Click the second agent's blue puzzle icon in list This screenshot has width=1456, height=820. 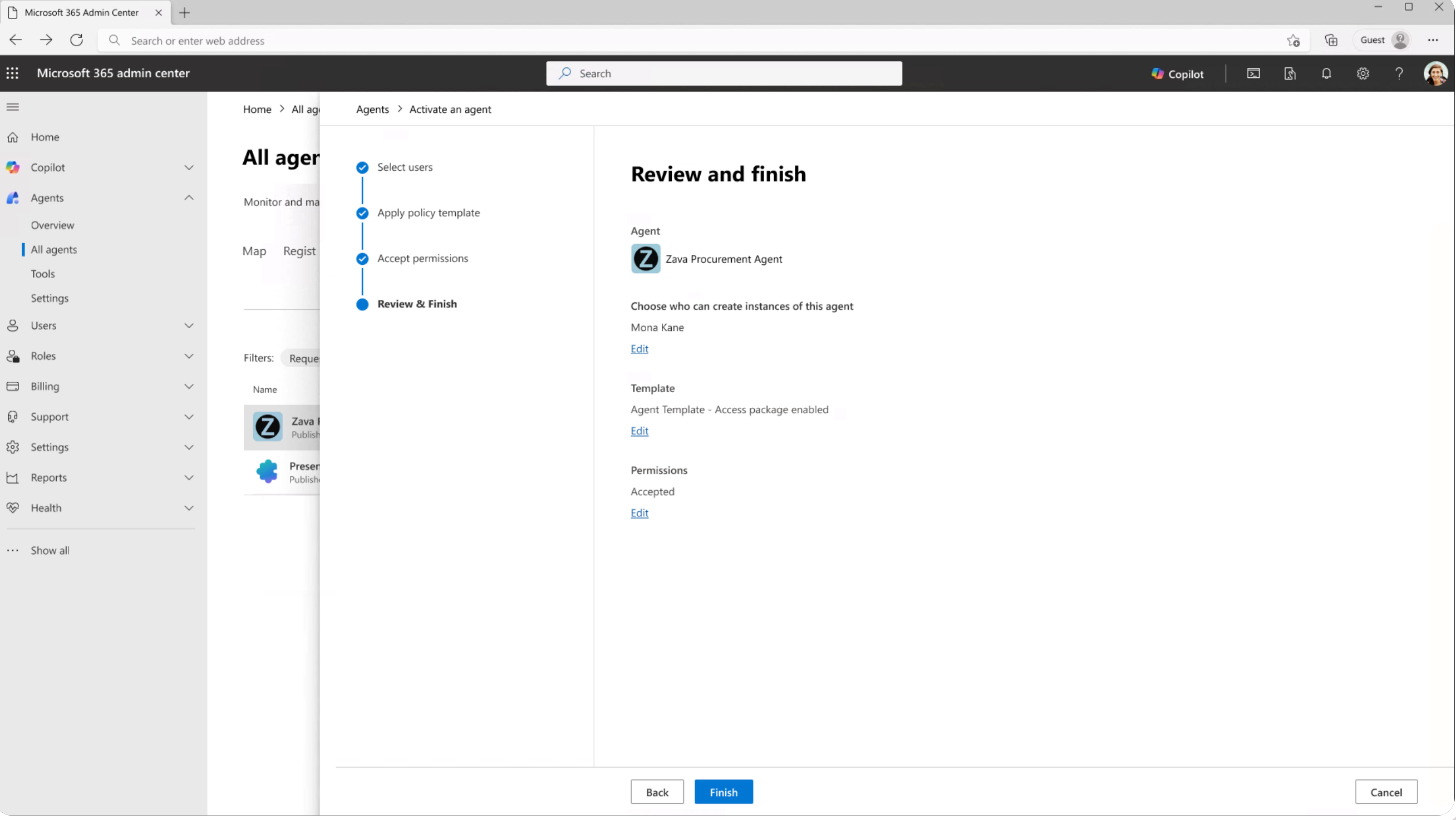coord(267,471)
